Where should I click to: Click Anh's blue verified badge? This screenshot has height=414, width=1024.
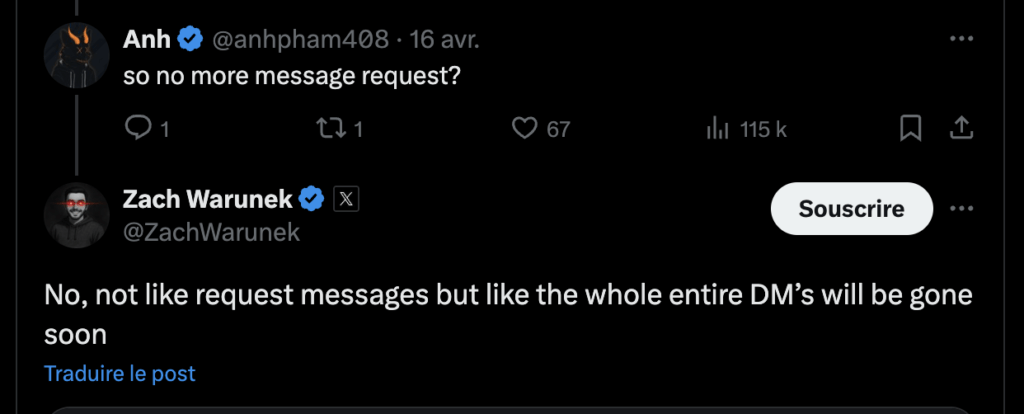pyautogui.click(x=190, y=40)
